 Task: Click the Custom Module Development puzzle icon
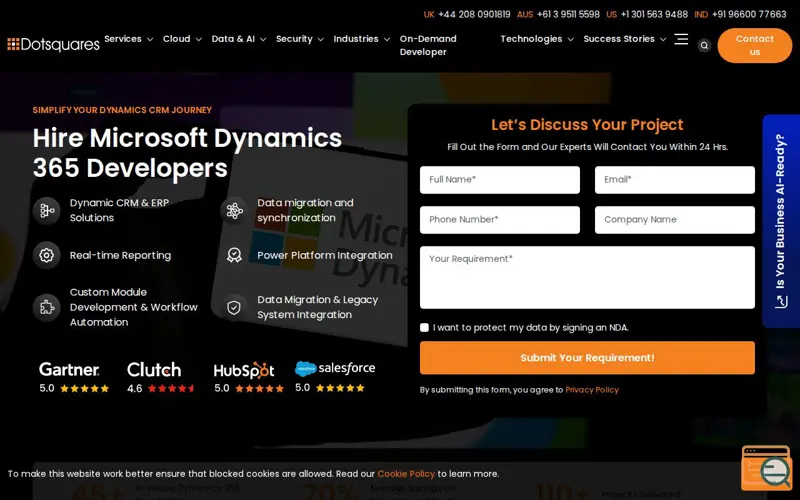click(46, 307)
